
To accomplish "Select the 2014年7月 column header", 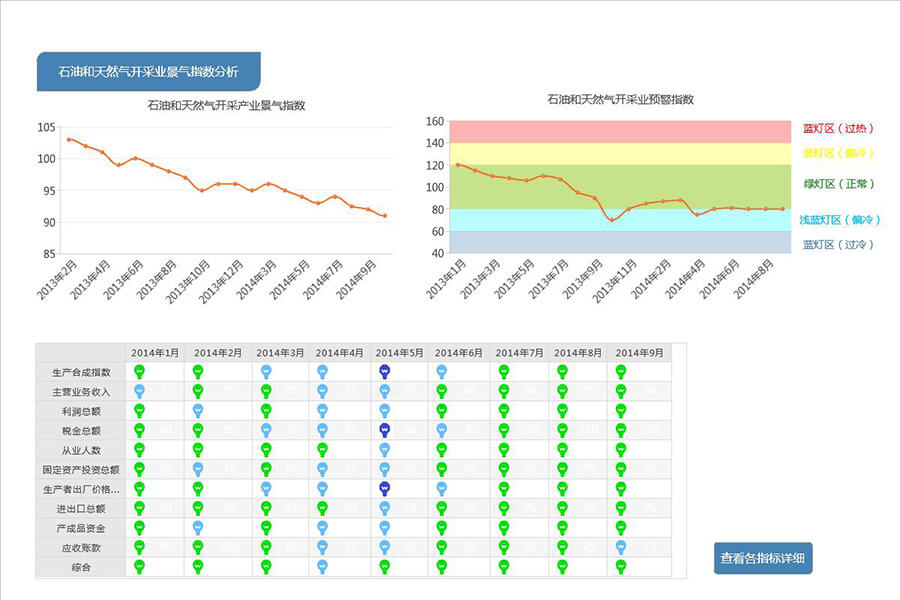I will tap(519, 353).
